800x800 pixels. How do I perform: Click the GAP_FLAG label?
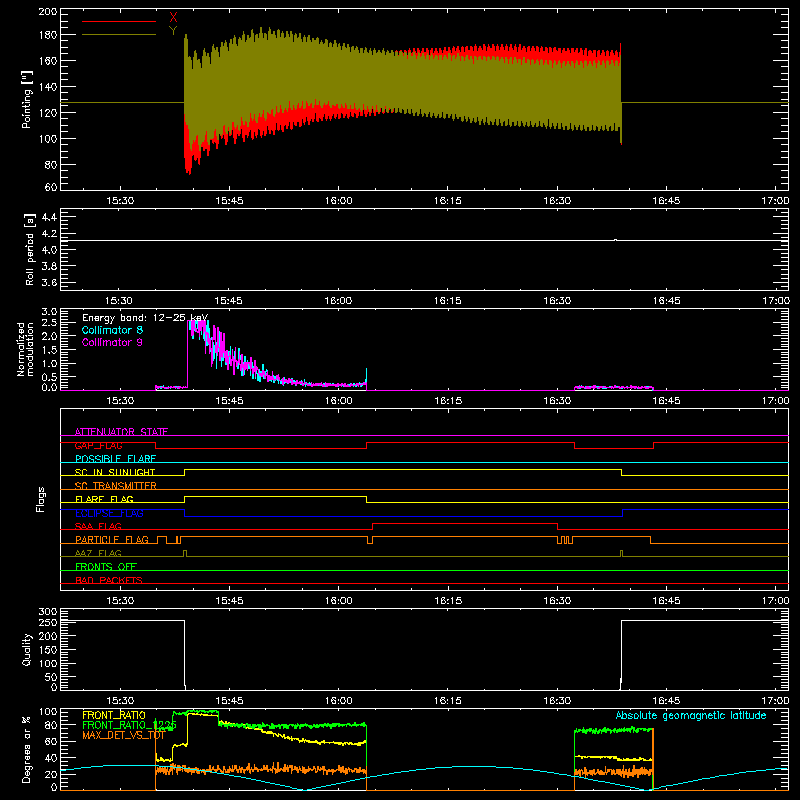tap(98, 445)
